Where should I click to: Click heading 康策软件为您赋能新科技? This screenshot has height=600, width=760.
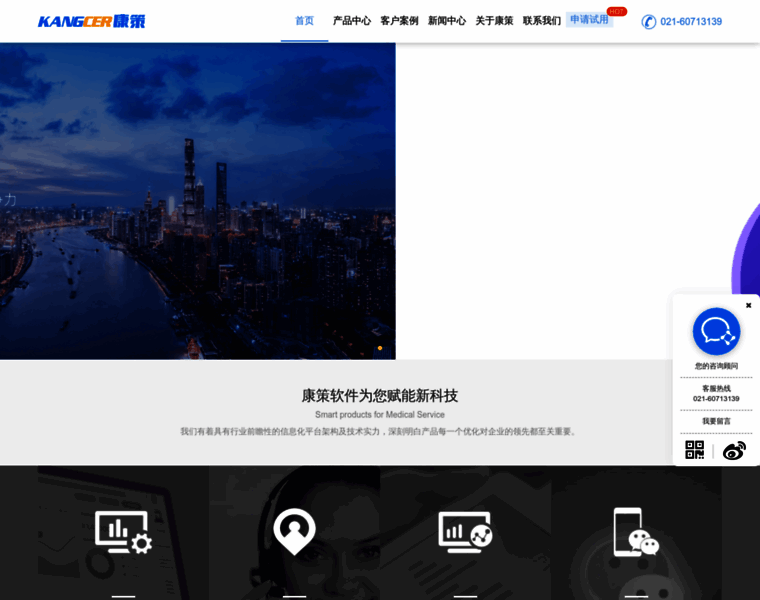pyautogui.click(x=380, y=395)
